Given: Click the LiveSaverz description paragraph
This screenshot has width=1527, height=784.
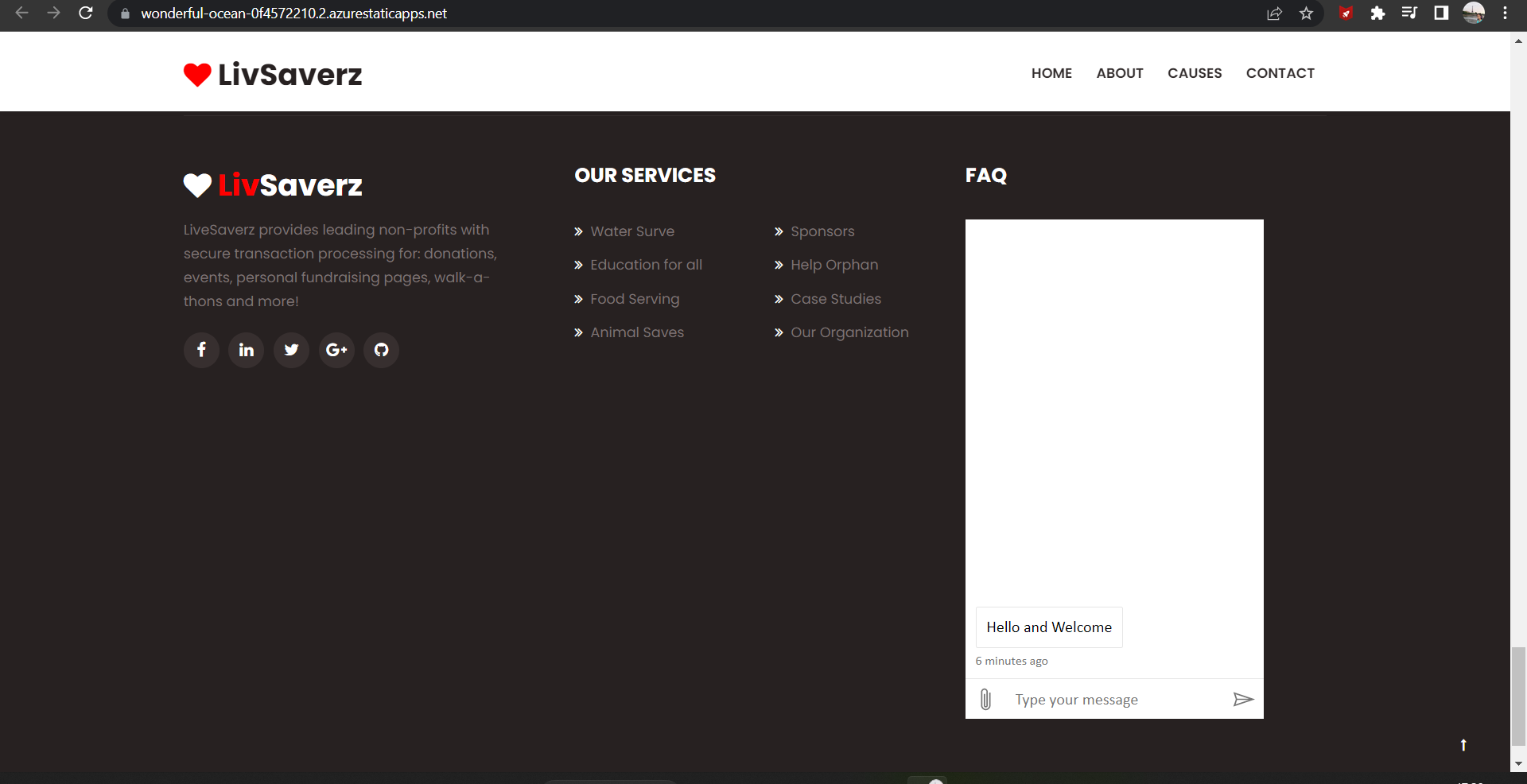Looking at the screenshot, I should 340,266.
